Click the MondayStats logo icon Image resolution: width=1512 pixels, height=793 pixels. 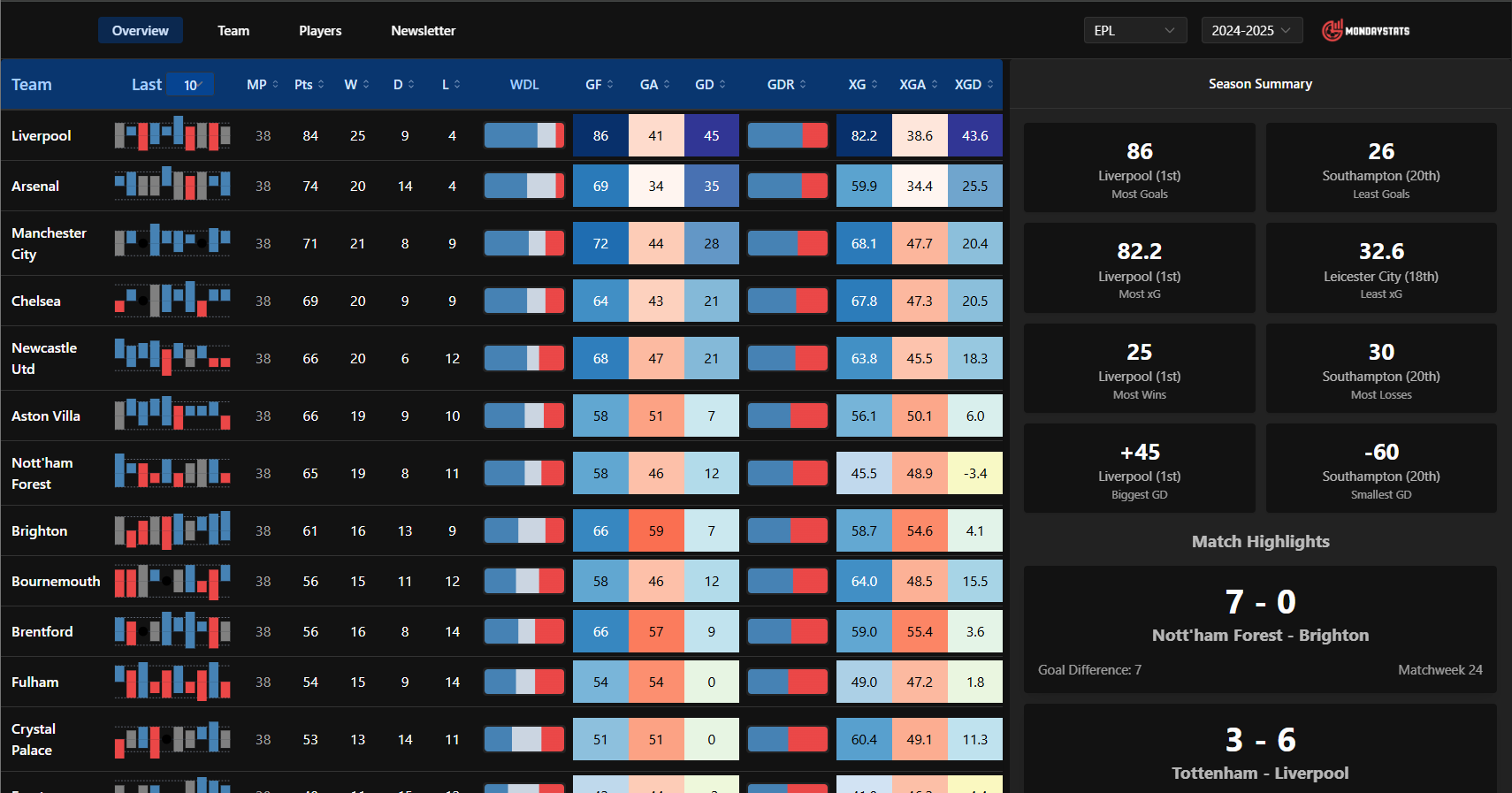pyautogui.click(x=1332, y=31)
